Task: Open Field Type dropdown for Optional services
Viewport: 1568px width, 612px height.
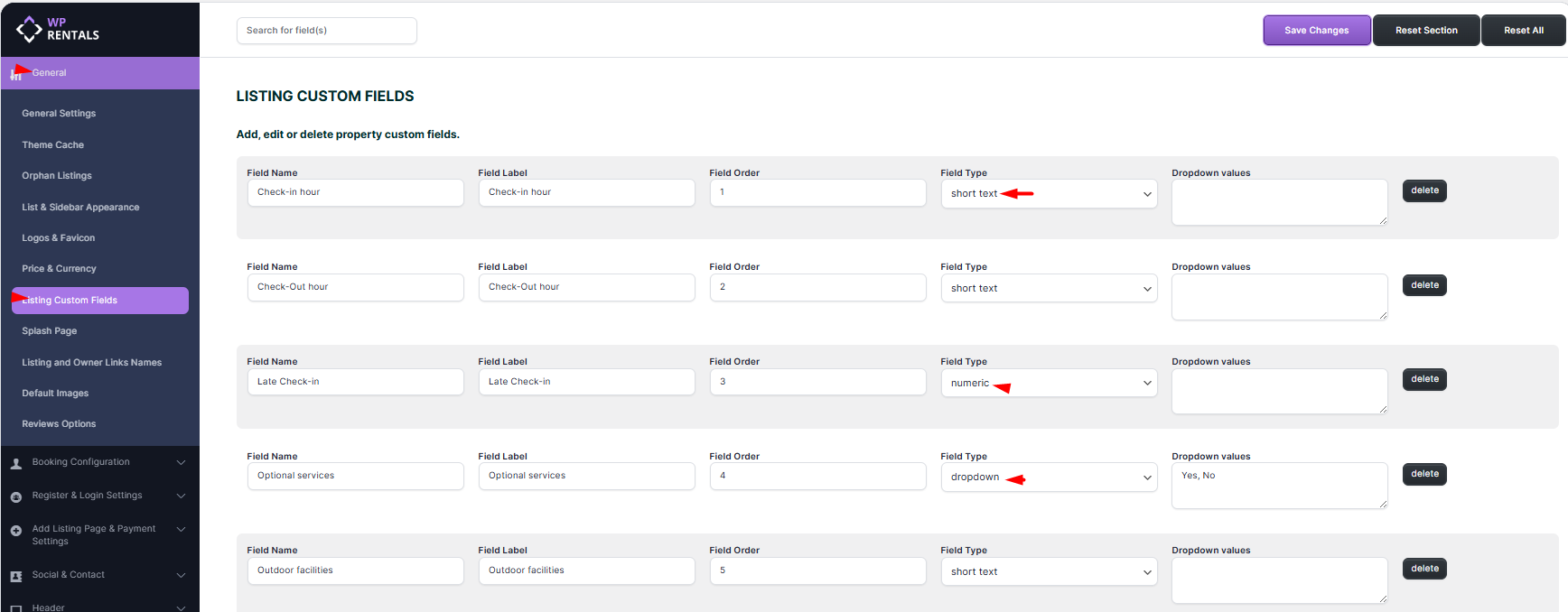Action: click(1048, 478)
